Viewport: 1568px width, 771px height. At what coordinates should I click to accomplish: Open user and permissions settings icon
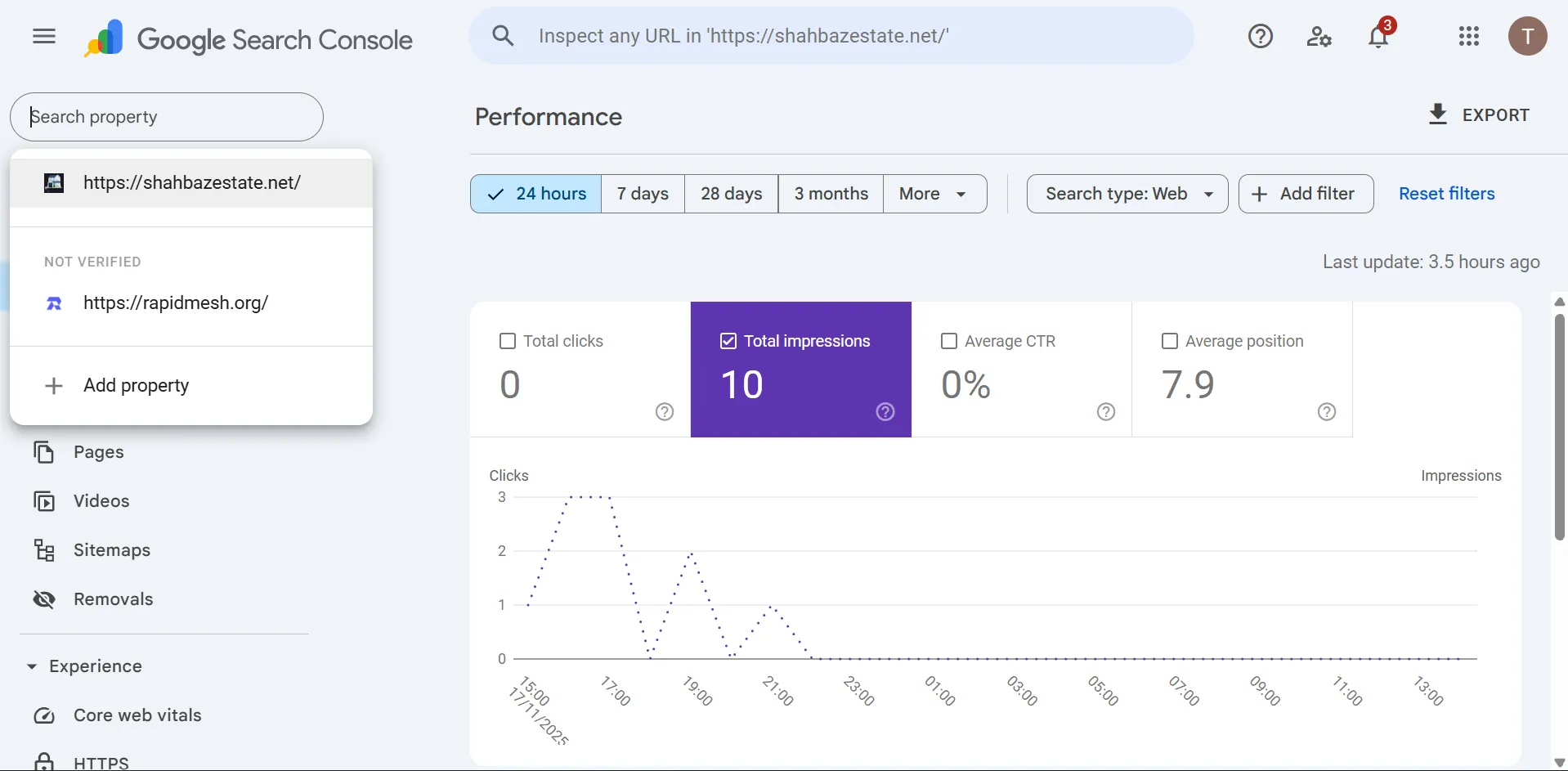pos(1319,36)
